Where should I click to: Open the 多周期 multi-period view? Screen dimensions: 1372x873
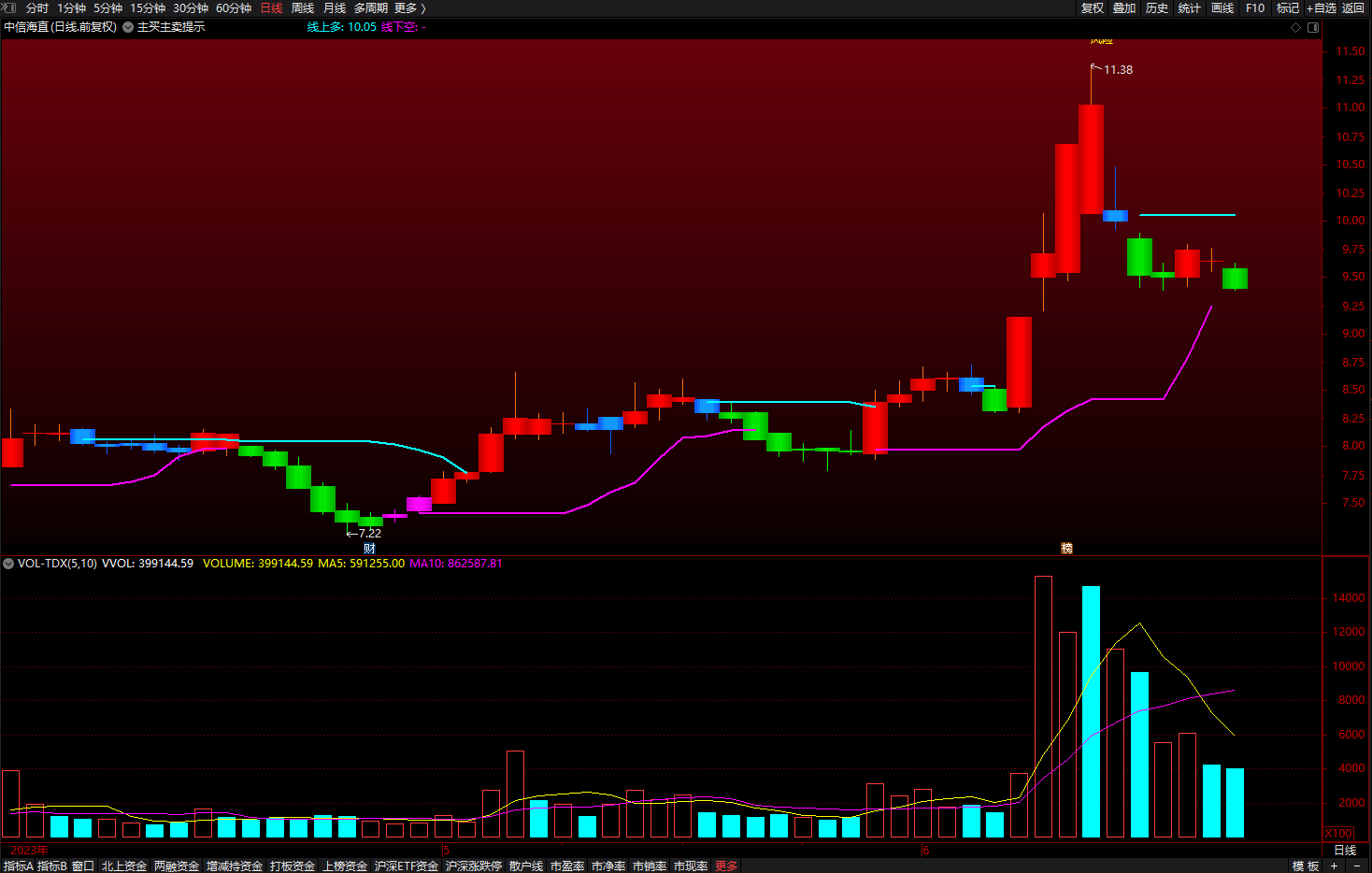pos(371,8)
